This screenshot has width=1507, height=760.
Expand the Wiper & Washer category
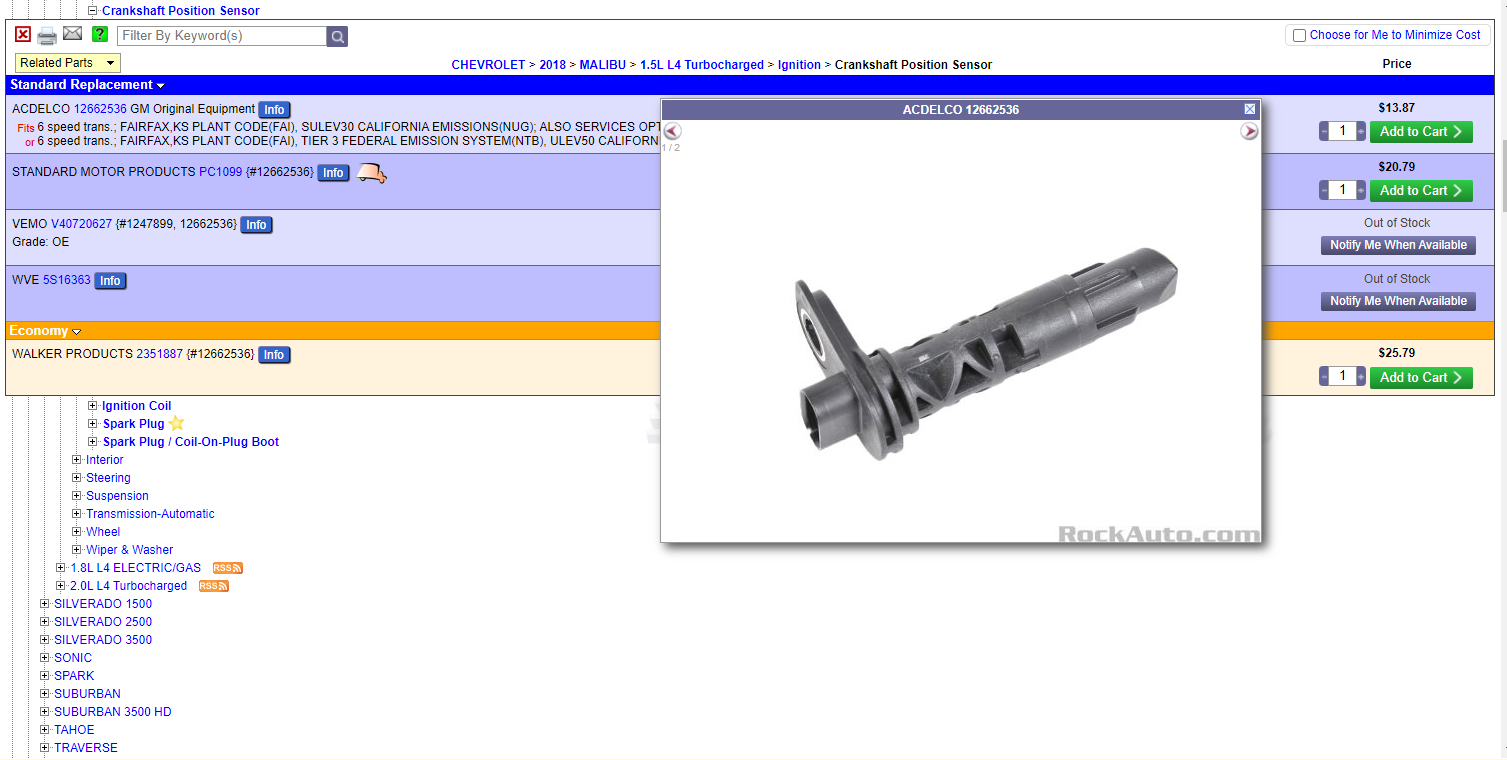click(x=77, y=550)
